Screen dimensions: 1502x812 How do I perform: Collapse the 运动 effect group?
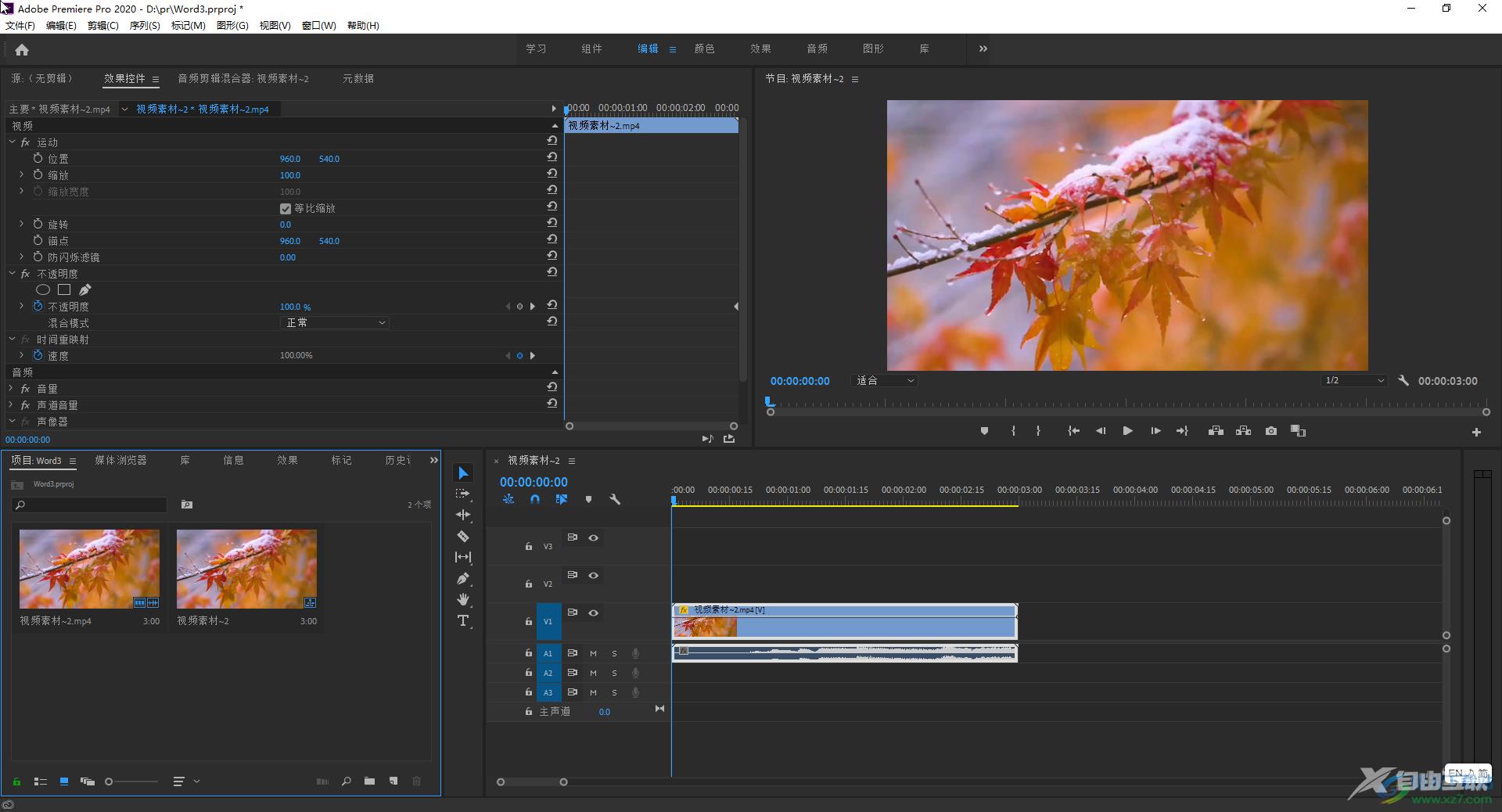(x=12, y=142)
